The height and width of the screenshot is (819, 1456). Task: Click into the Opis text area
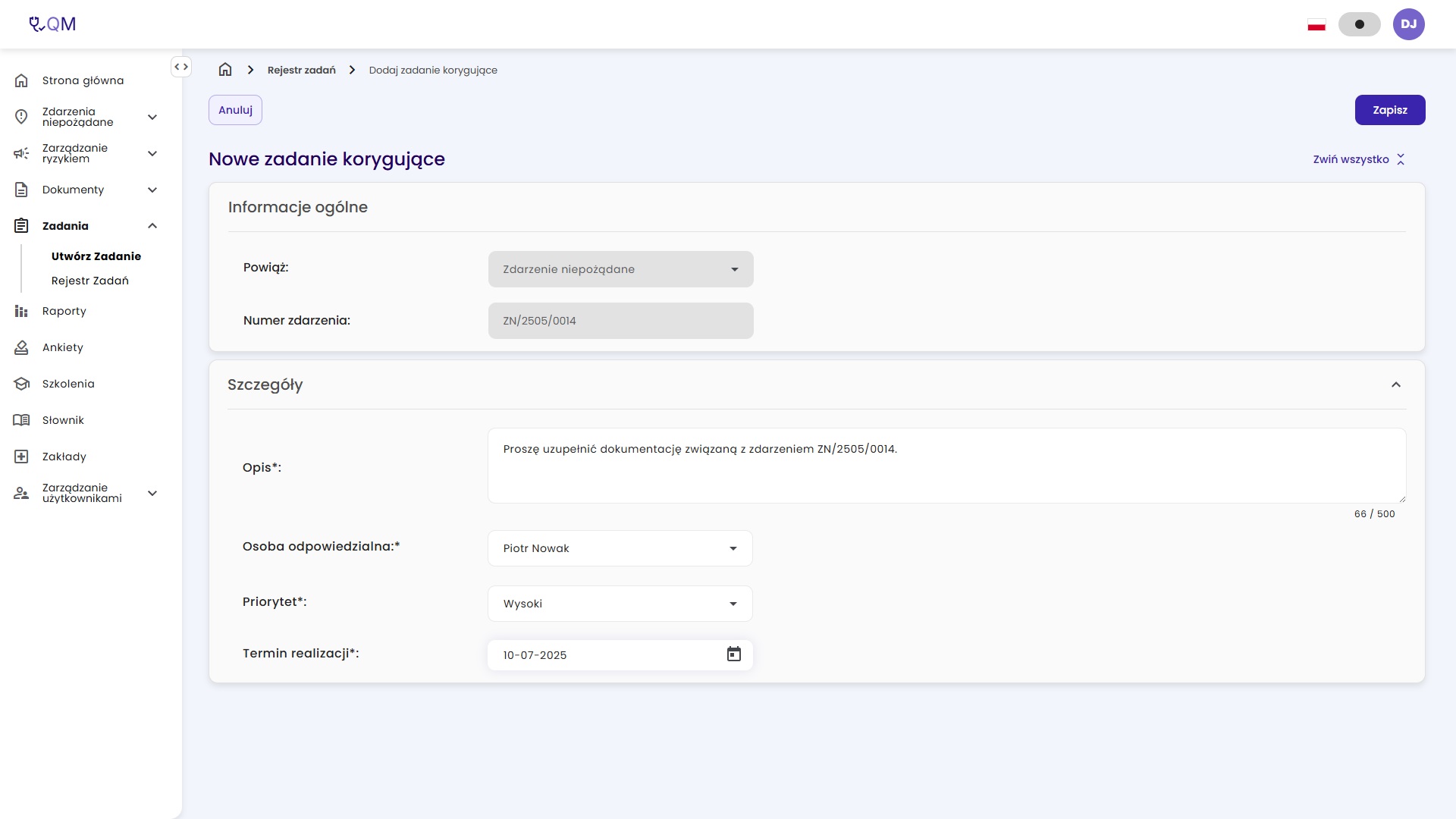point(947,466)
